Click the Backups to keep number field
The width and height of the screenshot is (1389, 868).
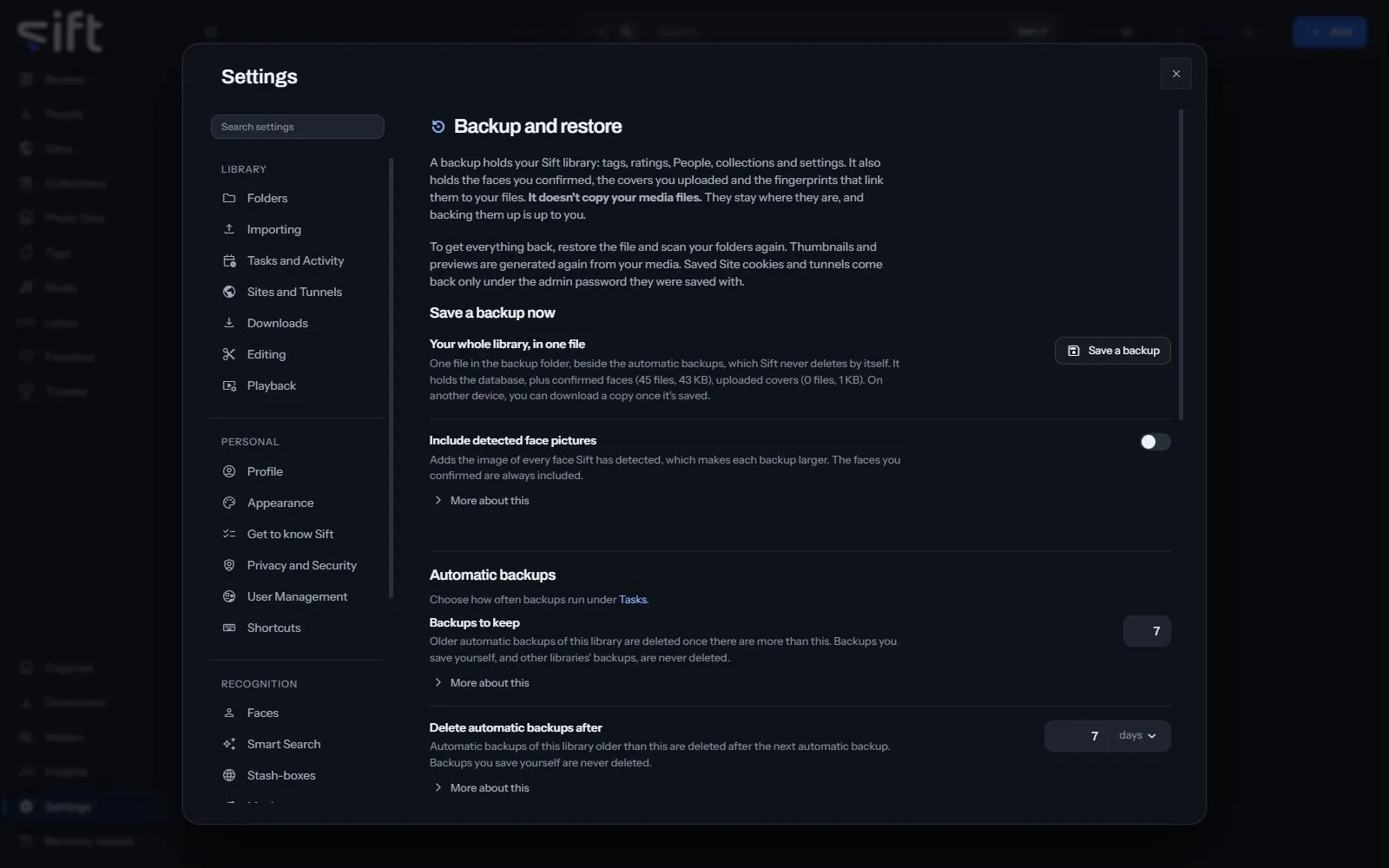[1147, 631]
